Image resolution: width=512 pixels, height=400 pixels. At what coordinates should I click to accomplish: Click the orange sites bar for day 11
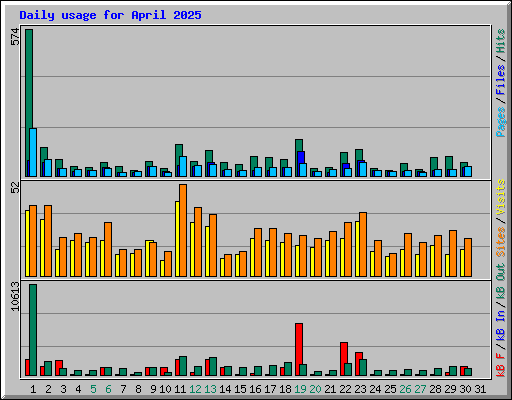click(183, 230)
